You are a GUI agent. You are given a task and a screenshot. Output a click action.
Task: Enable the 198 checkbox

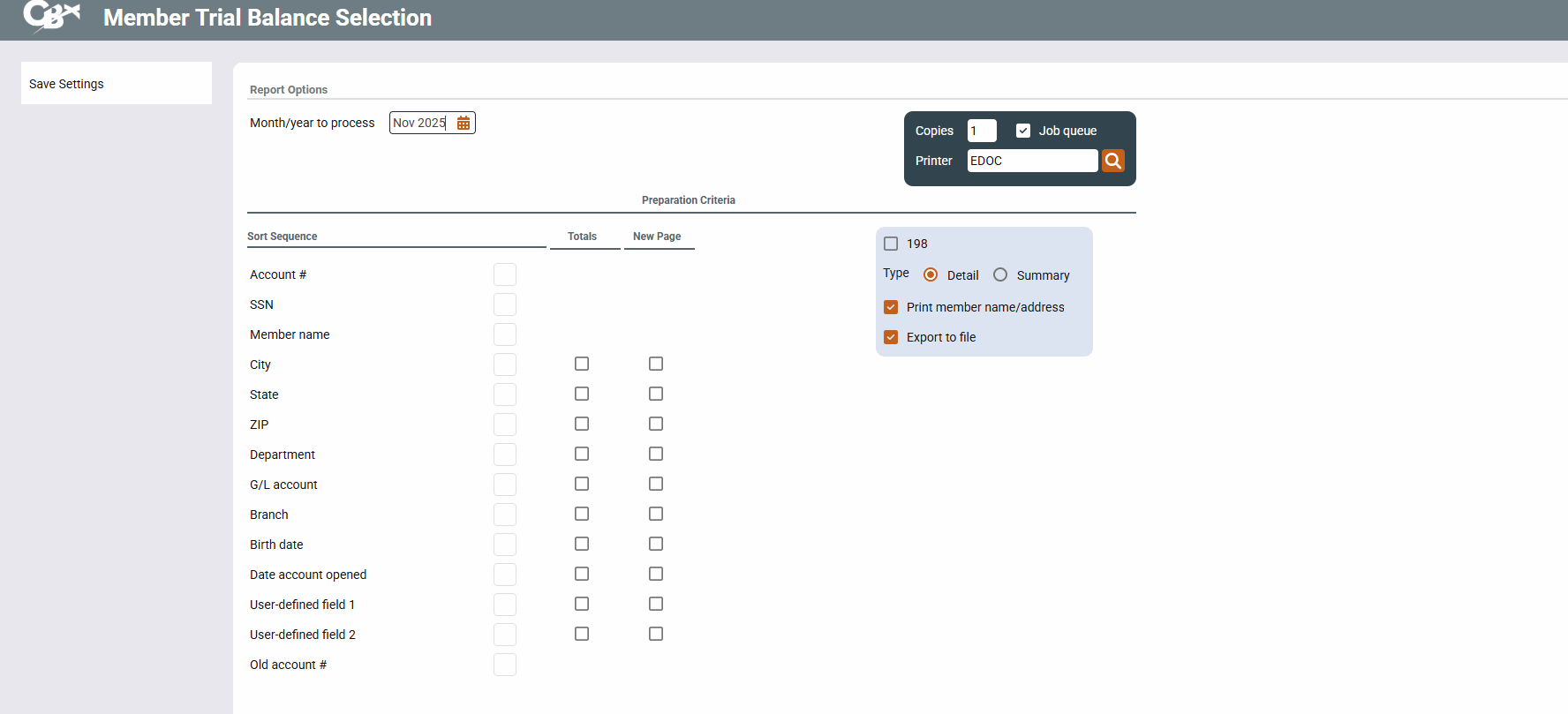coord(891,244)
